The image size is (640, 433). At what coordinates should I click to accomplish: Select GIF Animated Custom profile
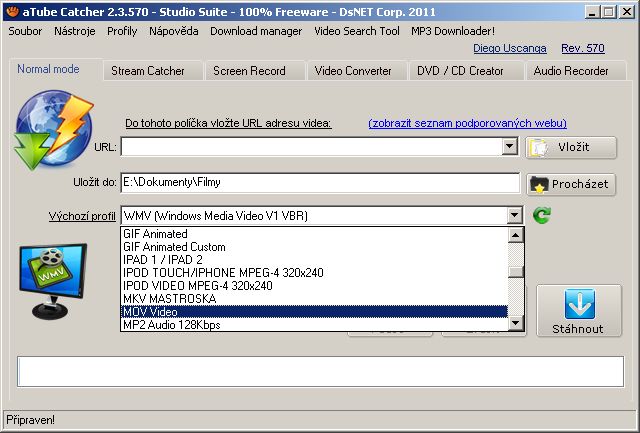tap(314, 247)
